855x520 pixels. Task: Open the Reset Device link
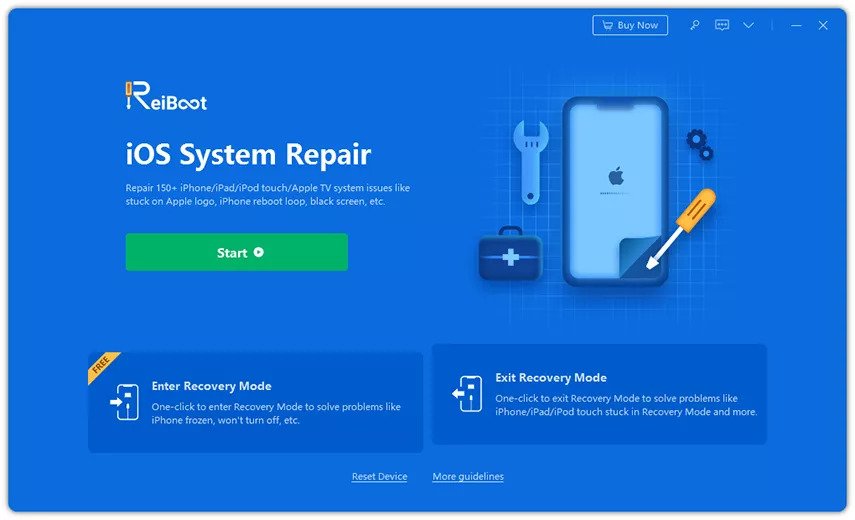tap(380, 476)
